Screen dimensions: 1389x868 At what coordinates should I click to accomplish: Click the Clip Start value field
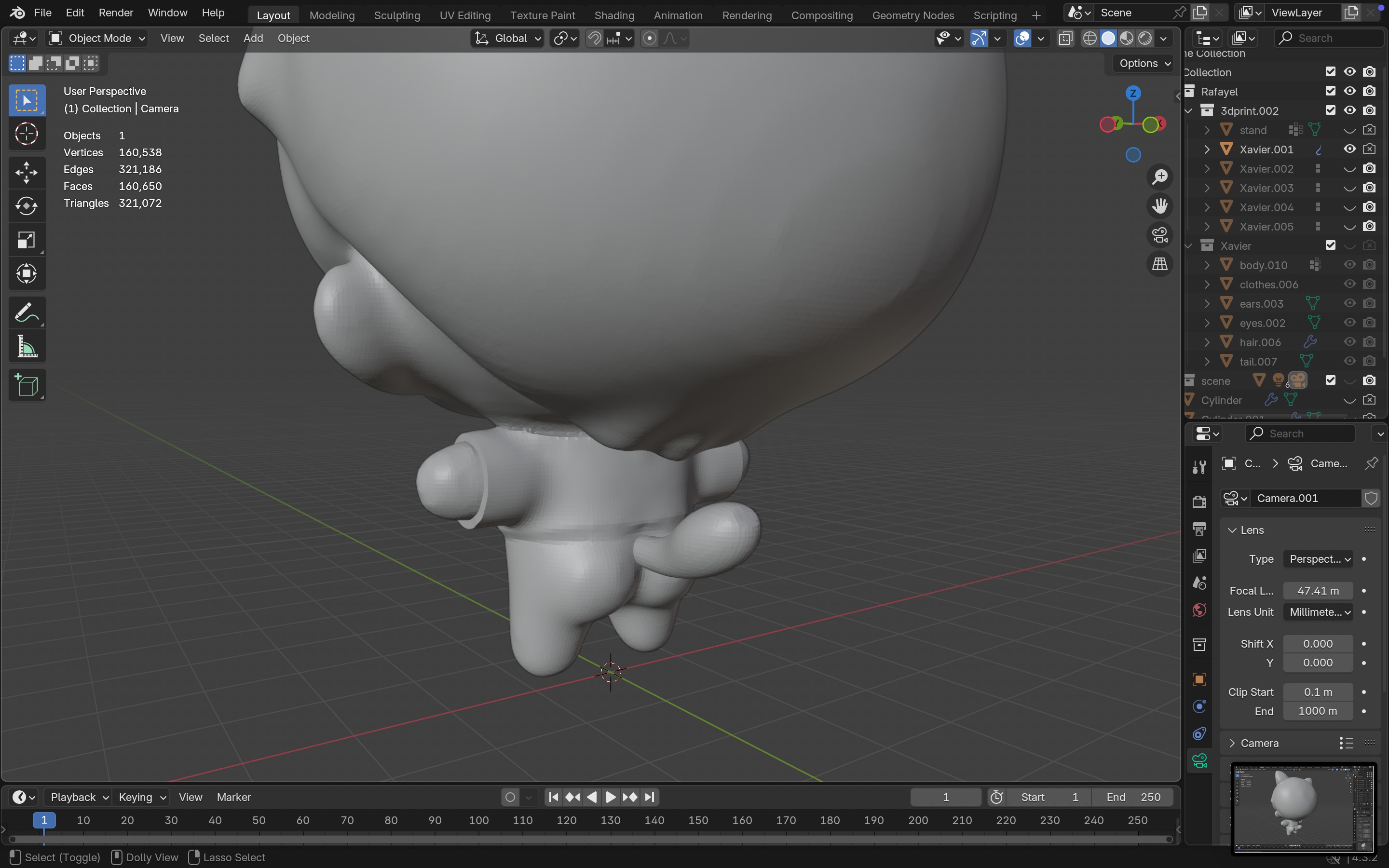click(1319, 692)
